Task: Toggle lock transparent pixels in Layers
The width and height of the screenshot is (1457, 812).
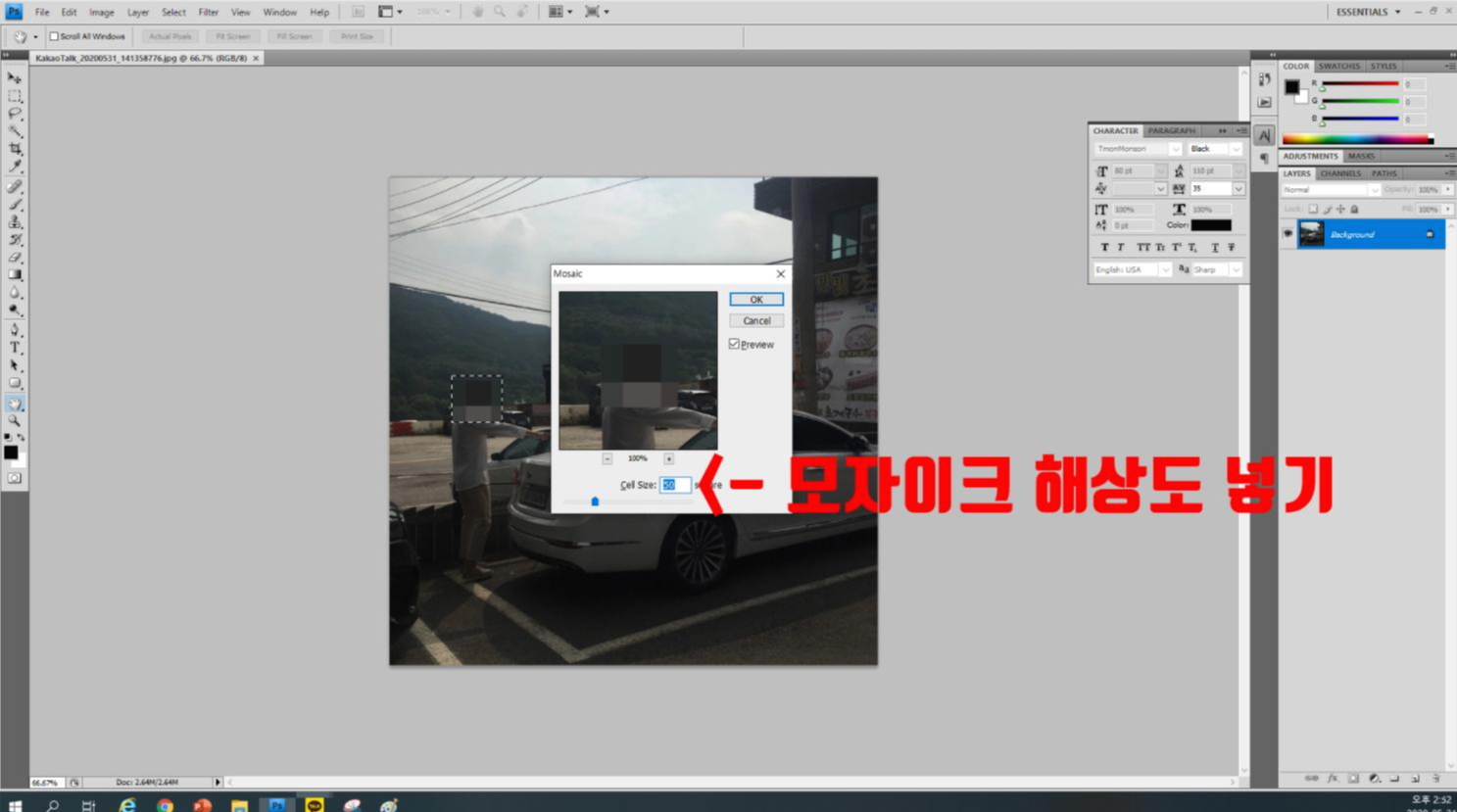Action: (1313, 209)
